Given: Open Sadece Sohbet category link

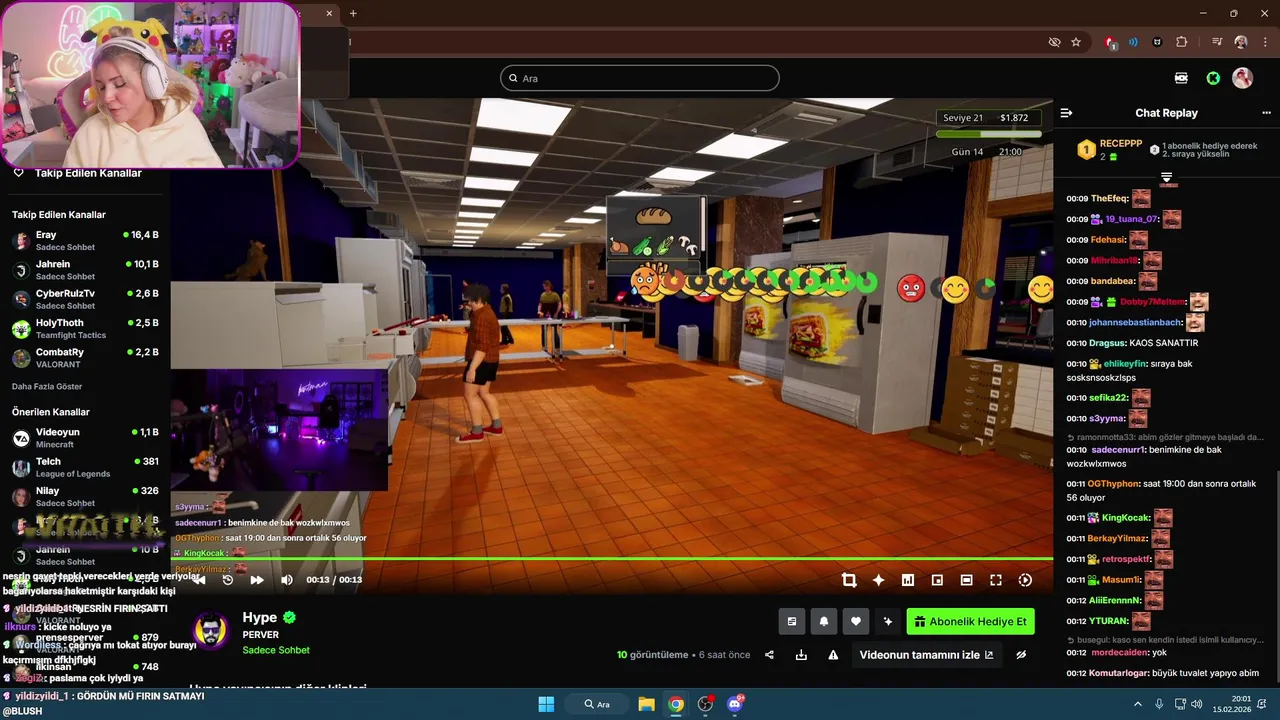Looking at the screenshot, I should point(276,650).
